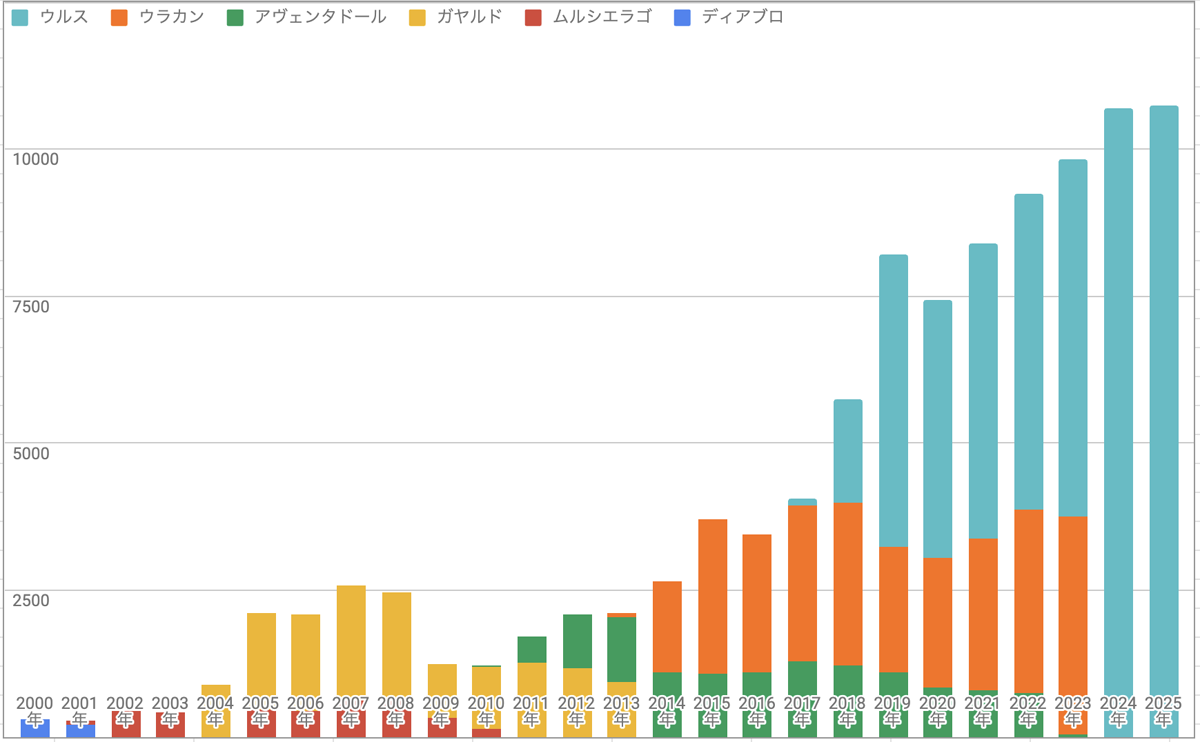Click the orange ウラカン segment of 2015 bar
The height and width of the screenshot is (742, 1200).
point(712,596)
